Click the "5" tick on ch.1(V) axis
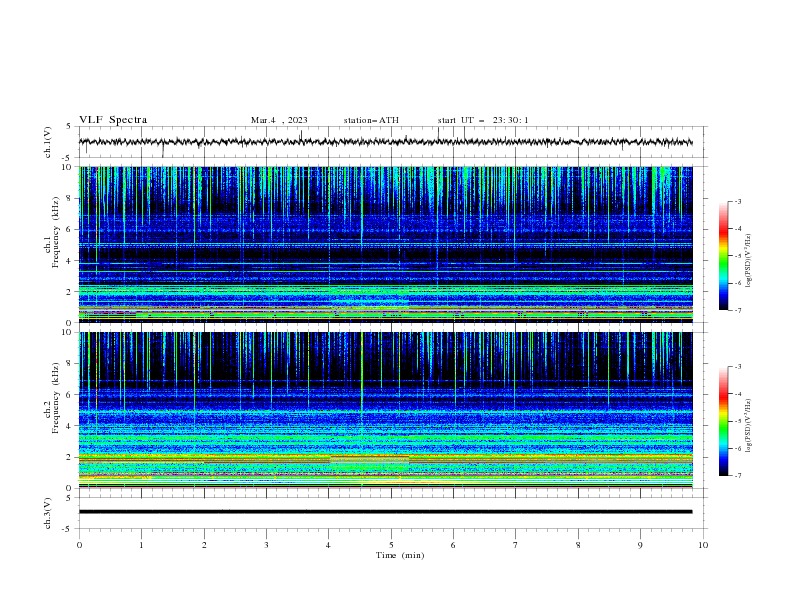Viewport: 792px width, 612px height. click(68, 127)
